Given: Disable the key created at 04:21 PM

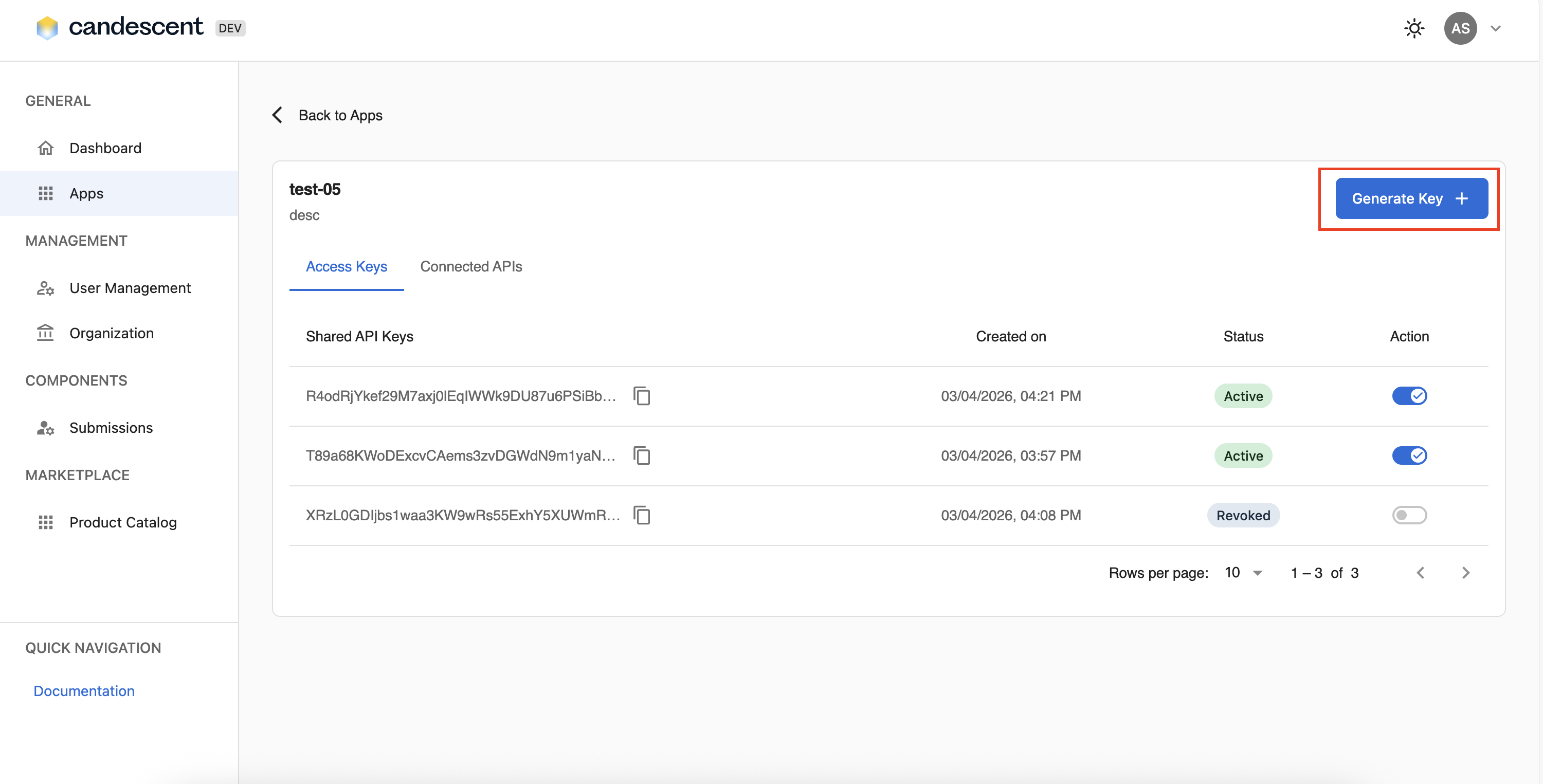Looking at the screenshot, I should click(1409, 396).
